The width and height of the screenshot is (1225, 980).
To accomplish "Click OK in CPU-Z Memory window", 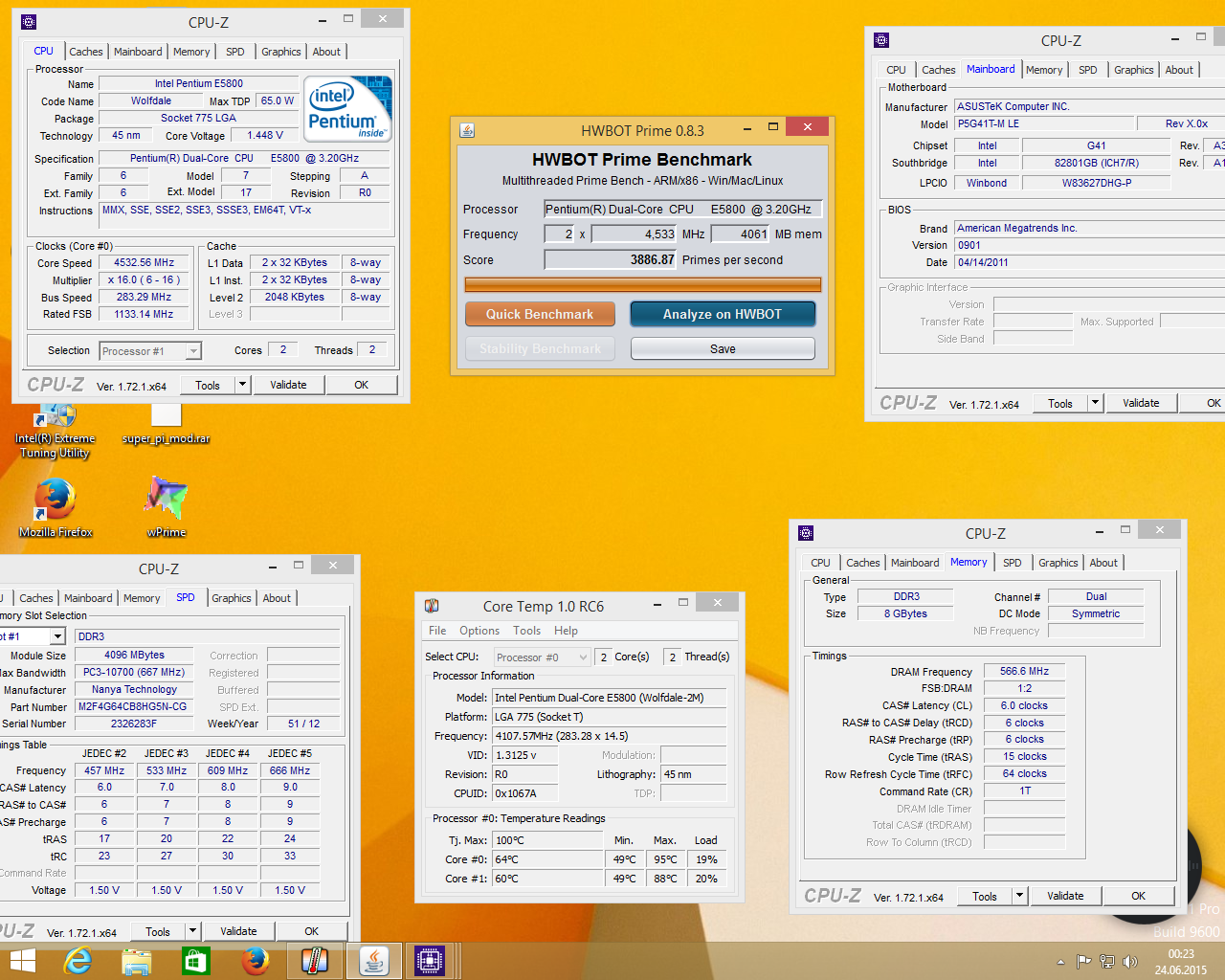I will pyautogui.click(x=1138, y=897).
